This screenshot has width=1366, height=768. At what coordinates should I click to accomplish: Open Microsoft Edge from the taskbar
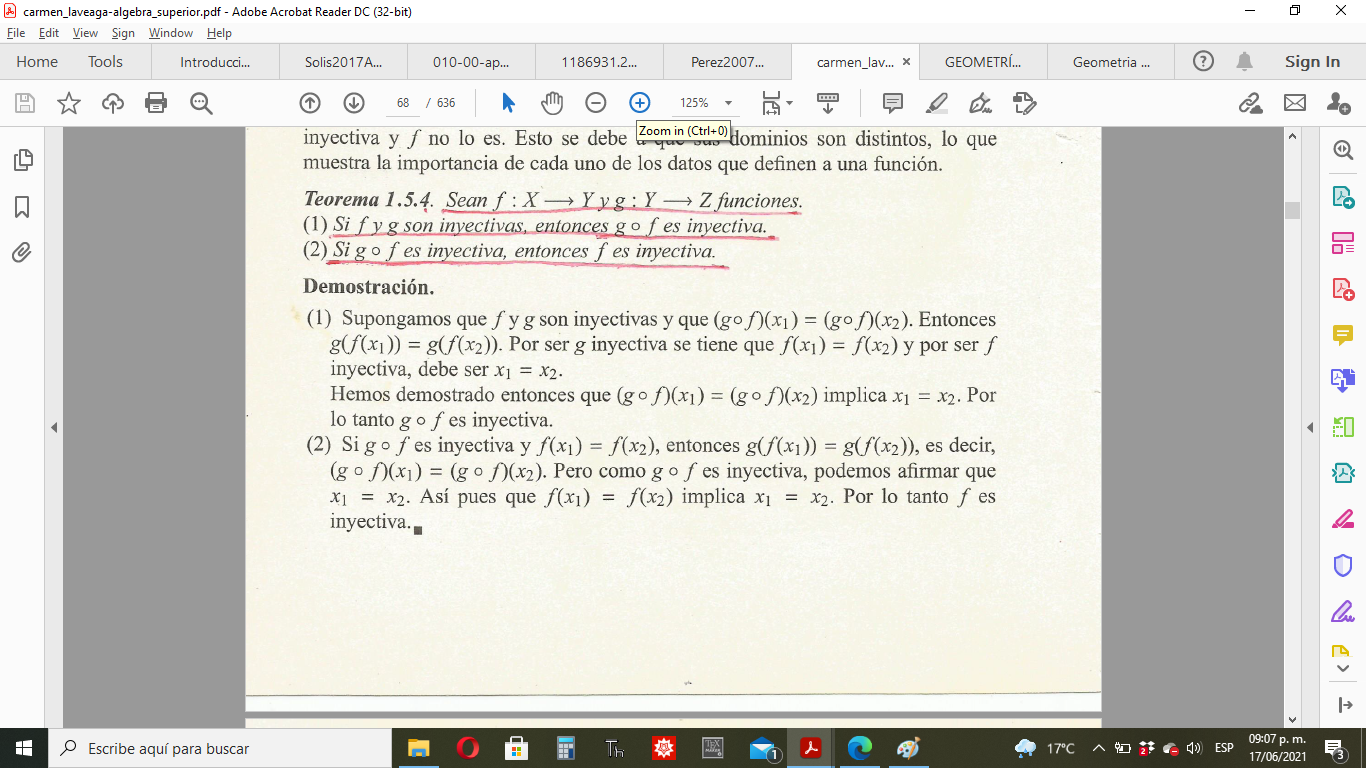pyautogui.click(x=859, y=748)
